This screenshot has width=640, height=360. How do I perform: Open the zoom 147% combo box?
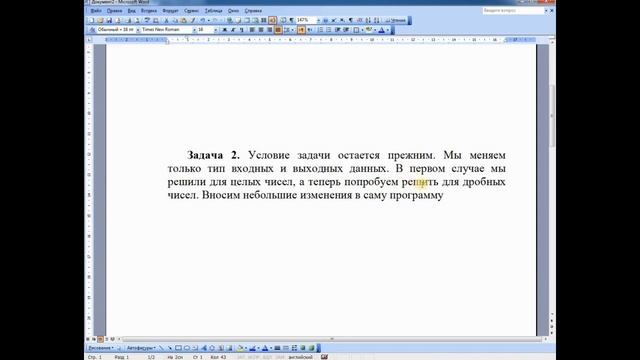click(x=308, y=20)
